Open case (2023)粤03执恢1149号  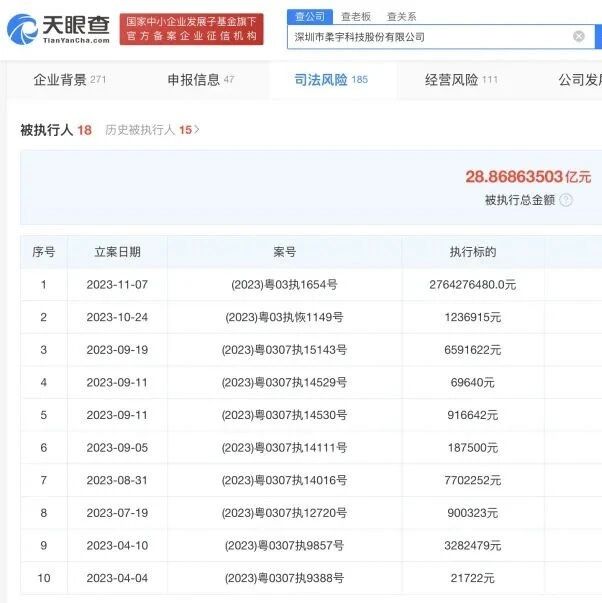pyautogui.click(x=284, y=317)
